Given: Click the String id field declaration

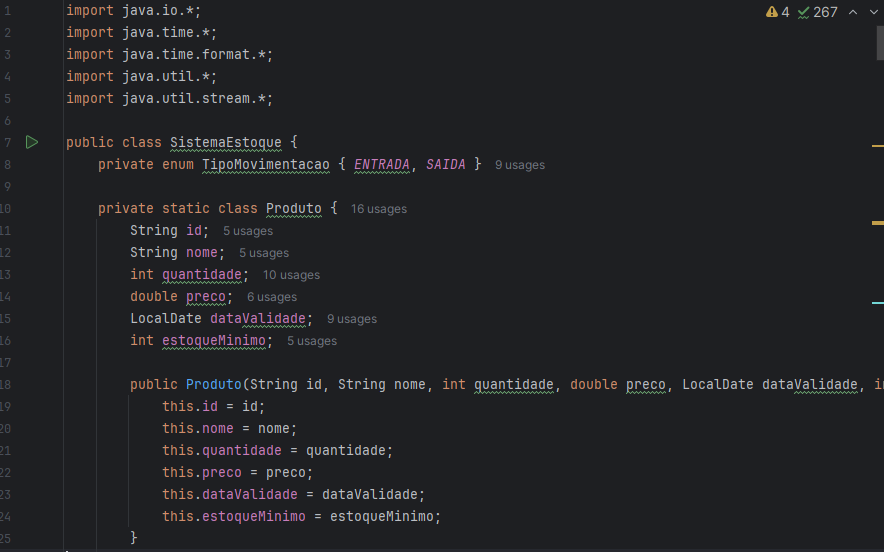Looking at the screenshot, I should pyautogui.click(x=170, y=231).
